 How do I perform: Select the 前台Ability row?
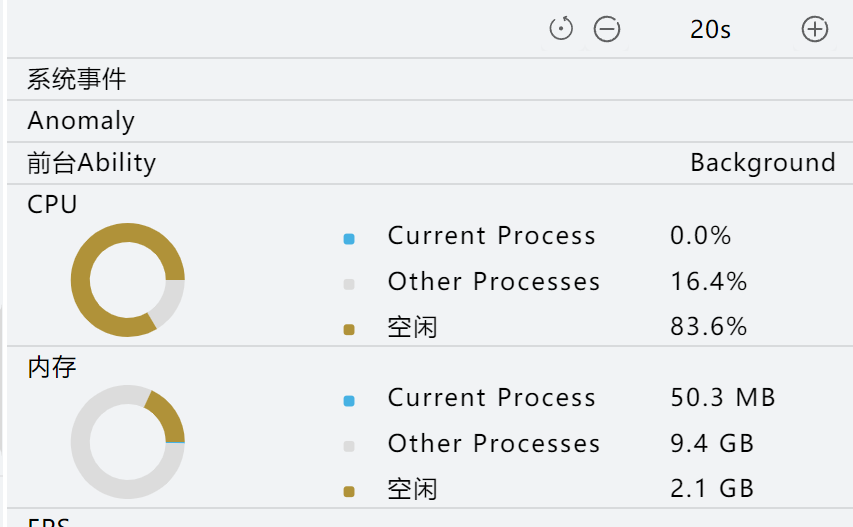pos(430,163)
